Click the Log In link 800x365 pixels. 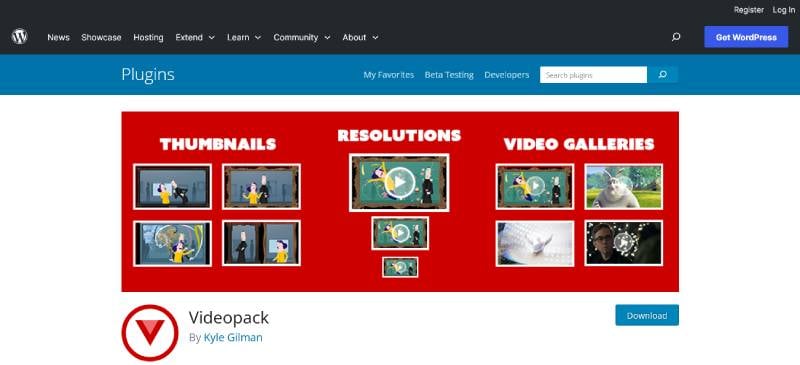click(783, 10)
